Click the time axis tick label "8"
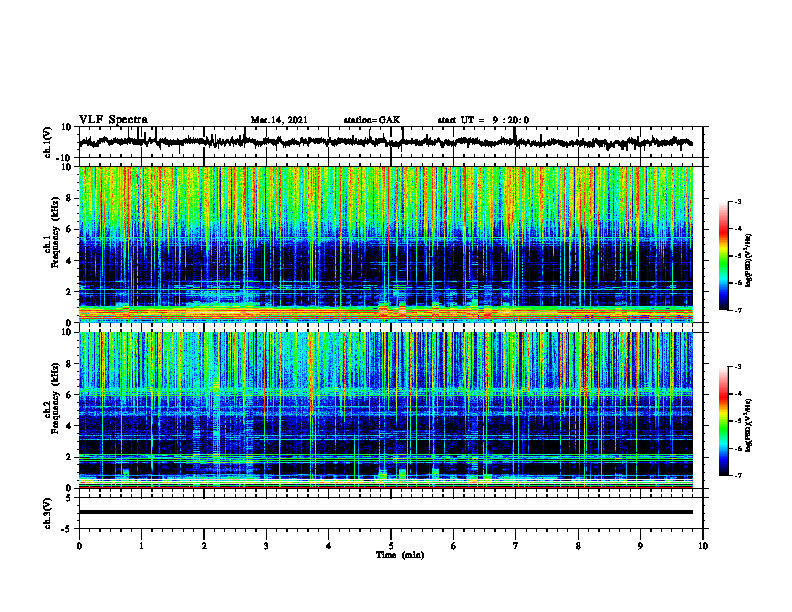The image size is (792, 612). click(x=578, y=546)
